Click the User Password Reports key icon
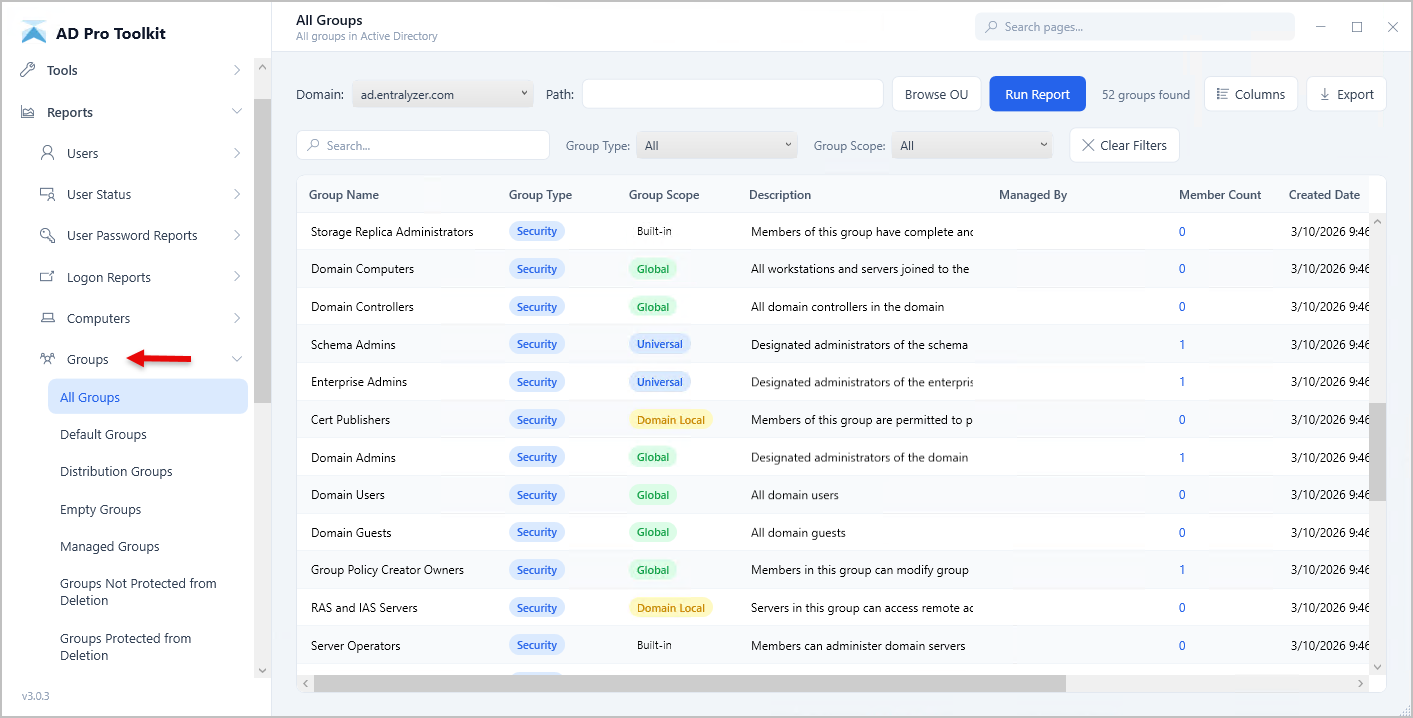This screenshot has height=718, width=1413. pyautogui.click(x=47, y=235)
